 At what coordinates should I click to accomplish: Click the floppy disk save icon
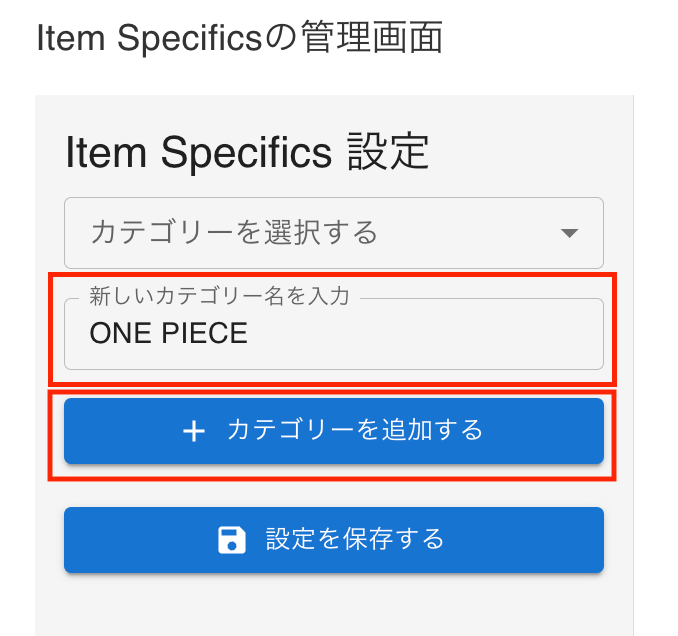[232, 540]
